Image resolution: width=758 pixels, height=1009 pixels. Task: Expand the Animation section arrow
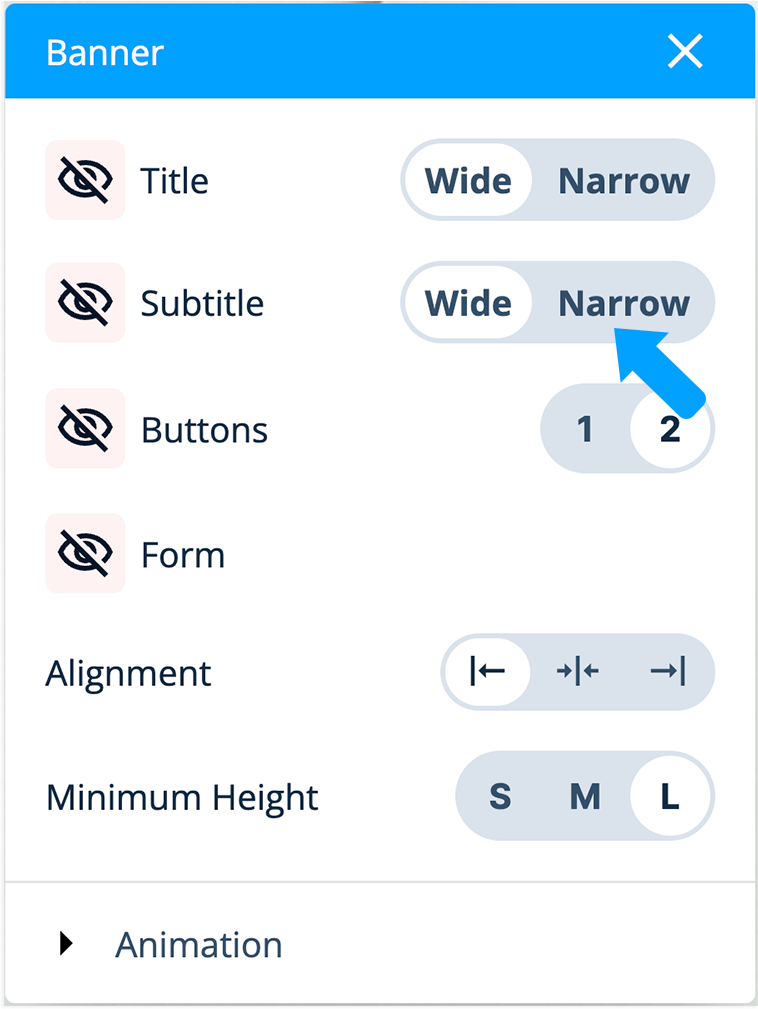click(x=66, y=944)
